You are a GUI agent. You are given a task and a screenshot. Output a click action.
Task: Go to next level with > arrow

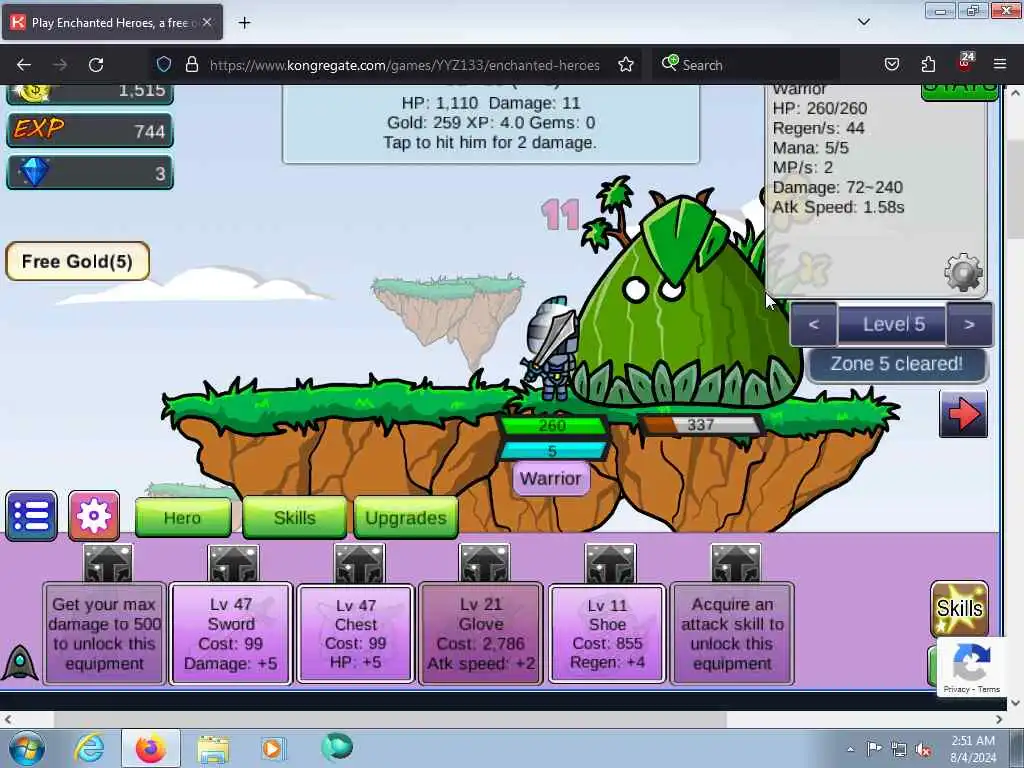coord(969,324)
